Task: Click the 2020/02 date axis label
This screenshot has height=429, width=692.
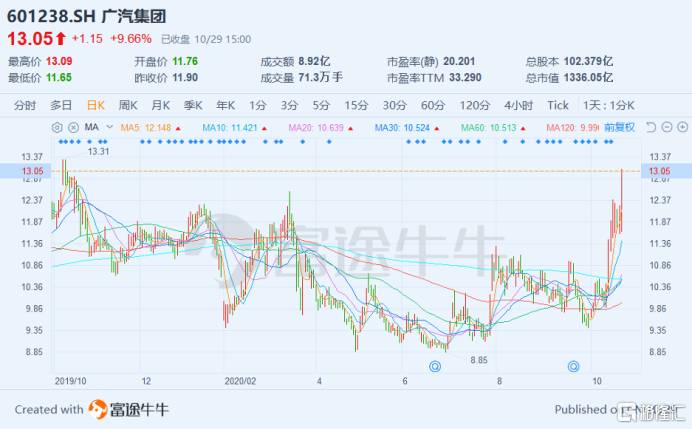Action: (x=240, y=381)
